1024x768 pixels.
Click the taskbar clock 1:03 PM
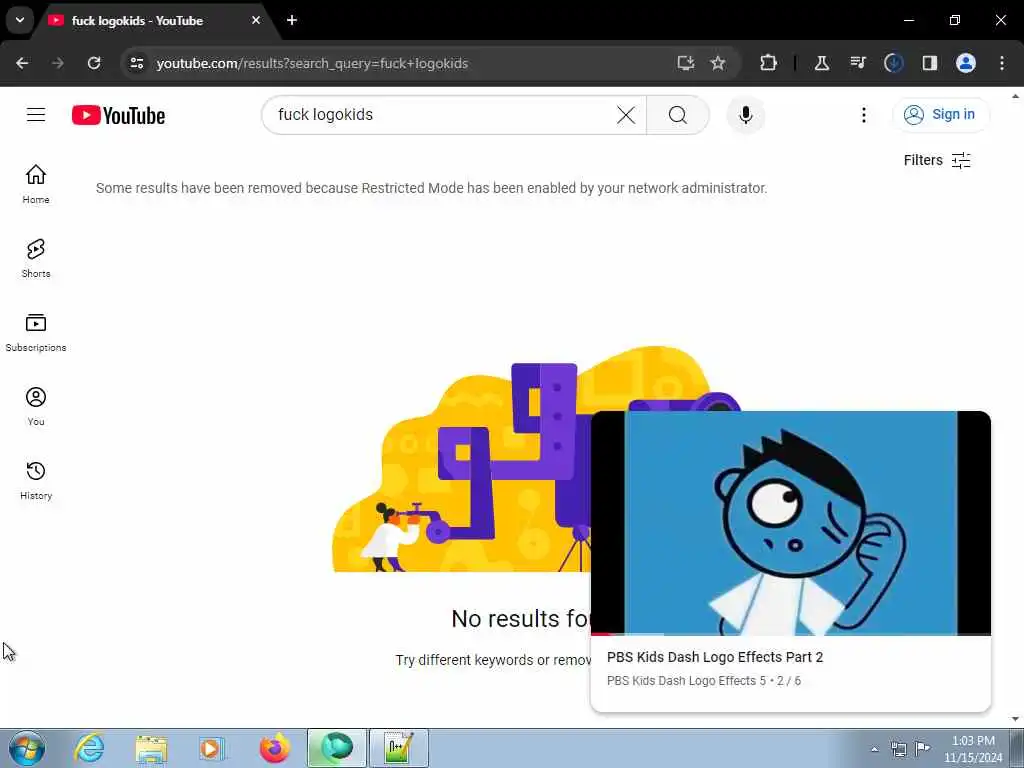coord(973,749)
